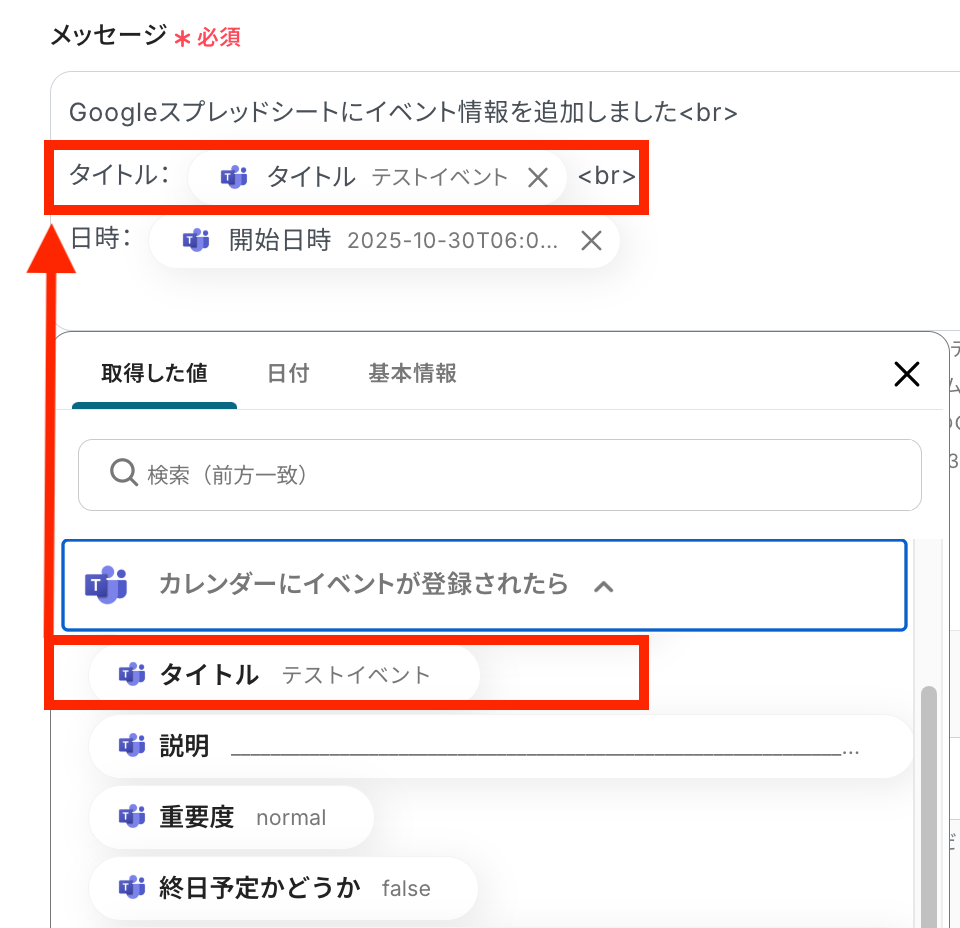Switch to the 日付 tab
The height and width of the screenshot is (928, 960).
[288, 374]
